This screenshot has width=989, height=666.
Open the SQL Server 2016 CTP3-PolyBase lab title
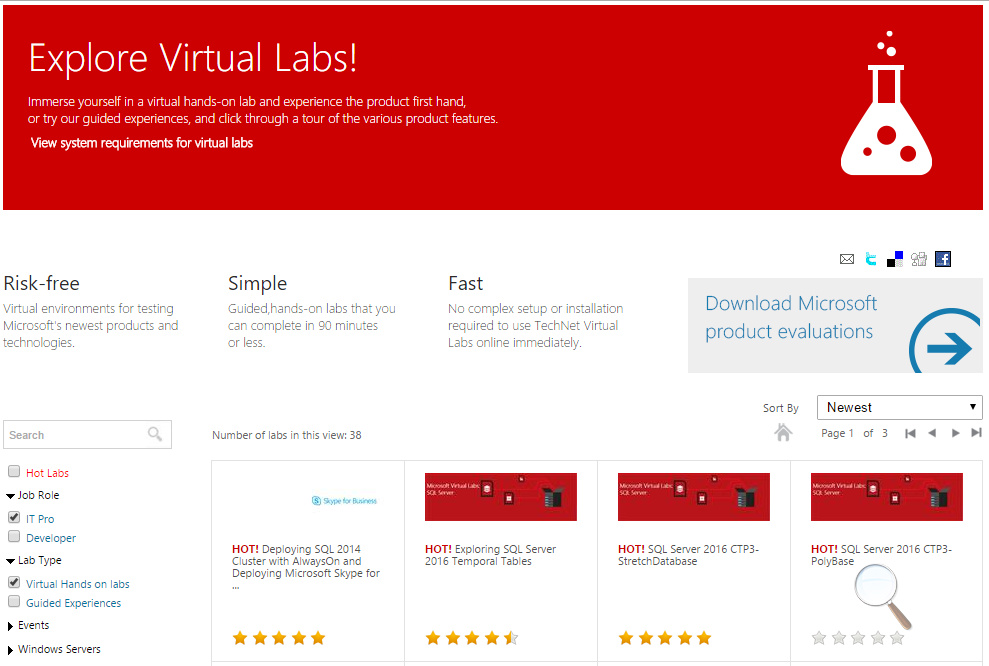coord(881,555)
